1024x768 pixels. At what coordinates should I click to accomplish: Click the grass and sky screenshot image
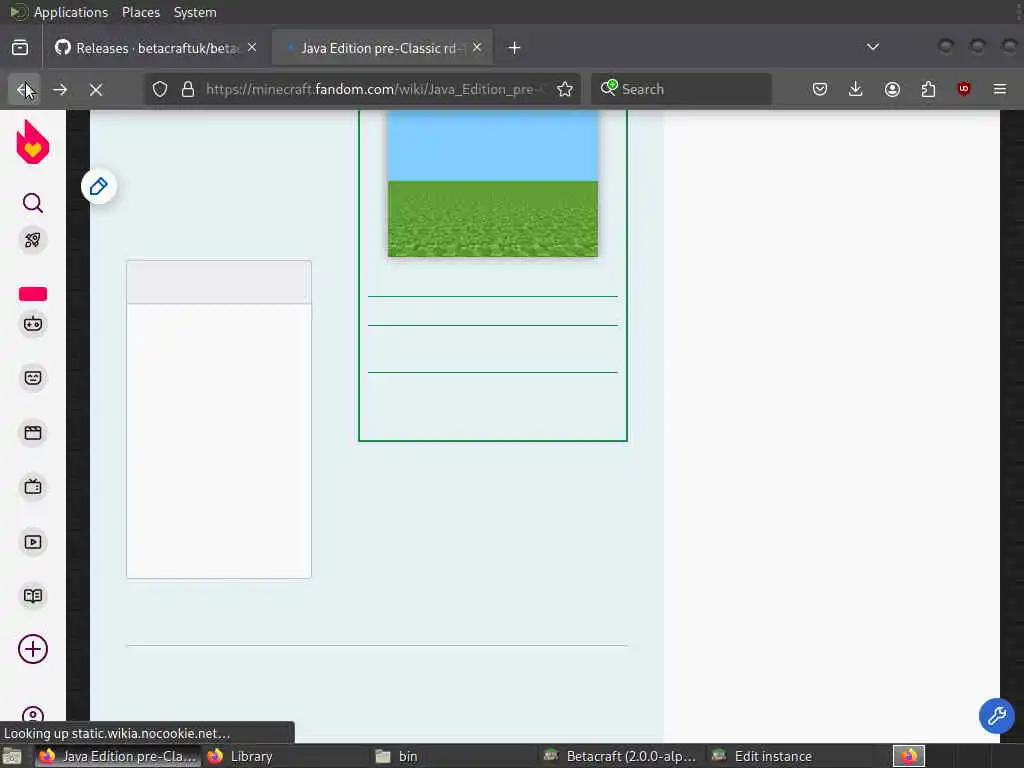493,184
